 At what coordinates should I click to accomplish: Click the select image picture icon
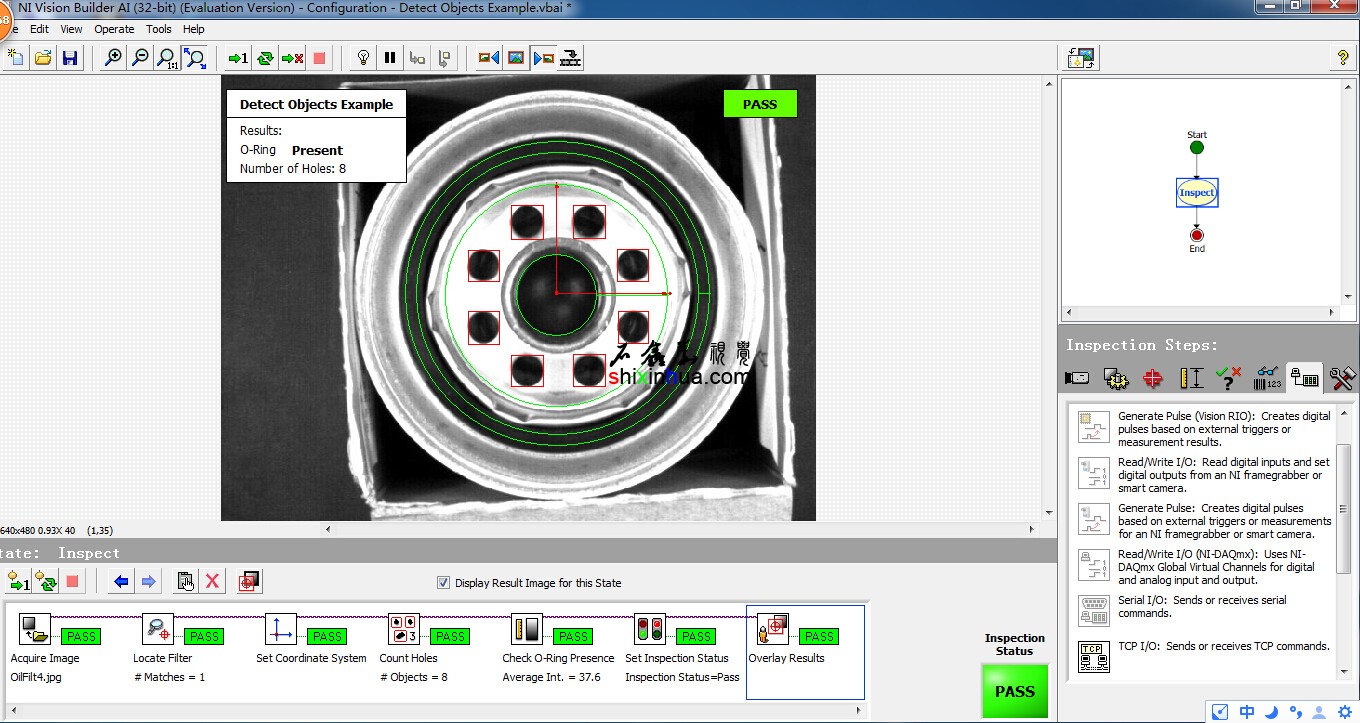tap(516, 58)
